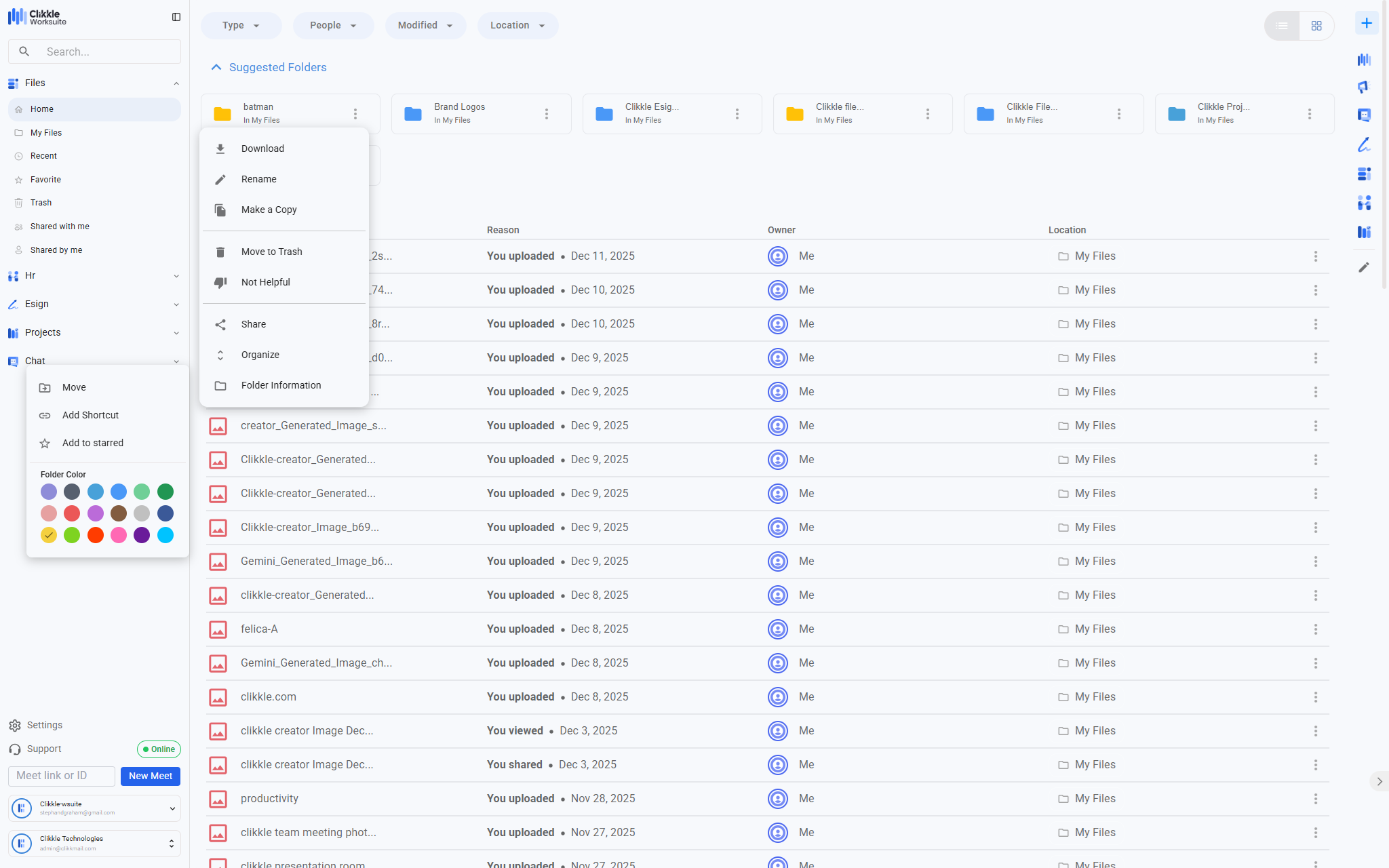1389x868 pixels.
Task: Open the Modified filter dropdown
Action: coord(425,26)
